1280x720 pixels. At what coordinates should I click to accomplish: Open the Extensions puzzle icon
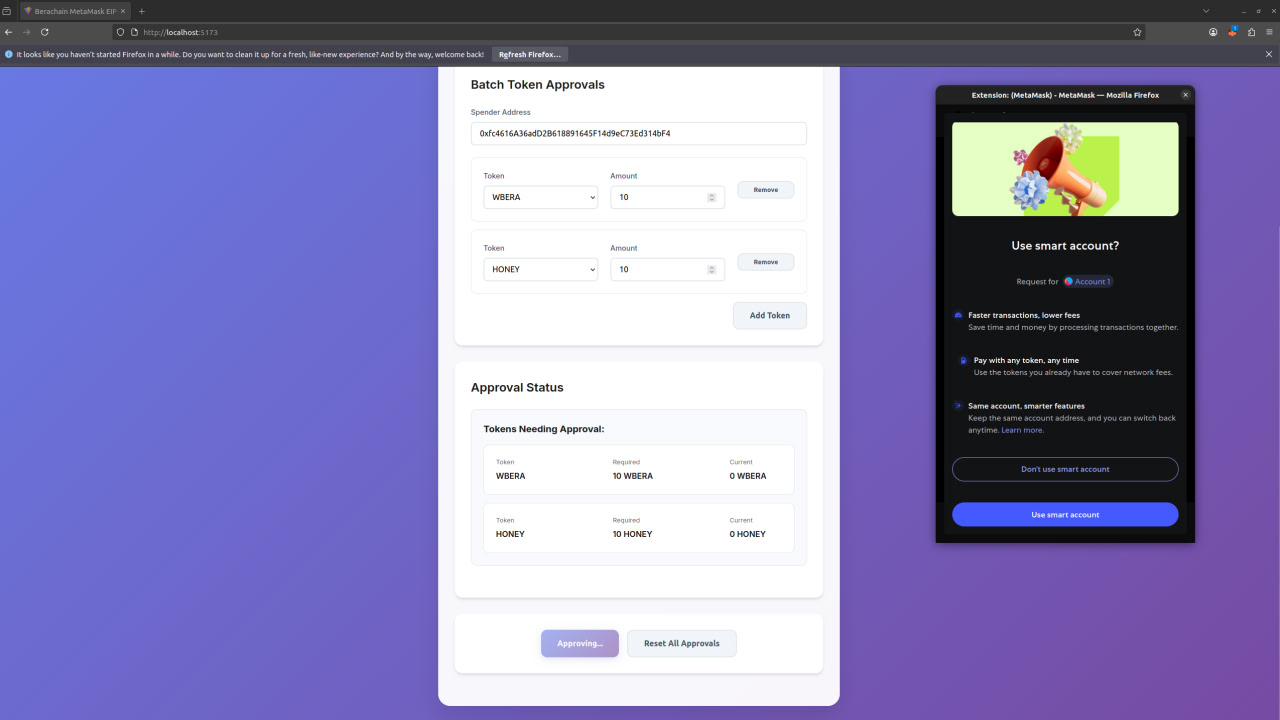click(1251, 32)
